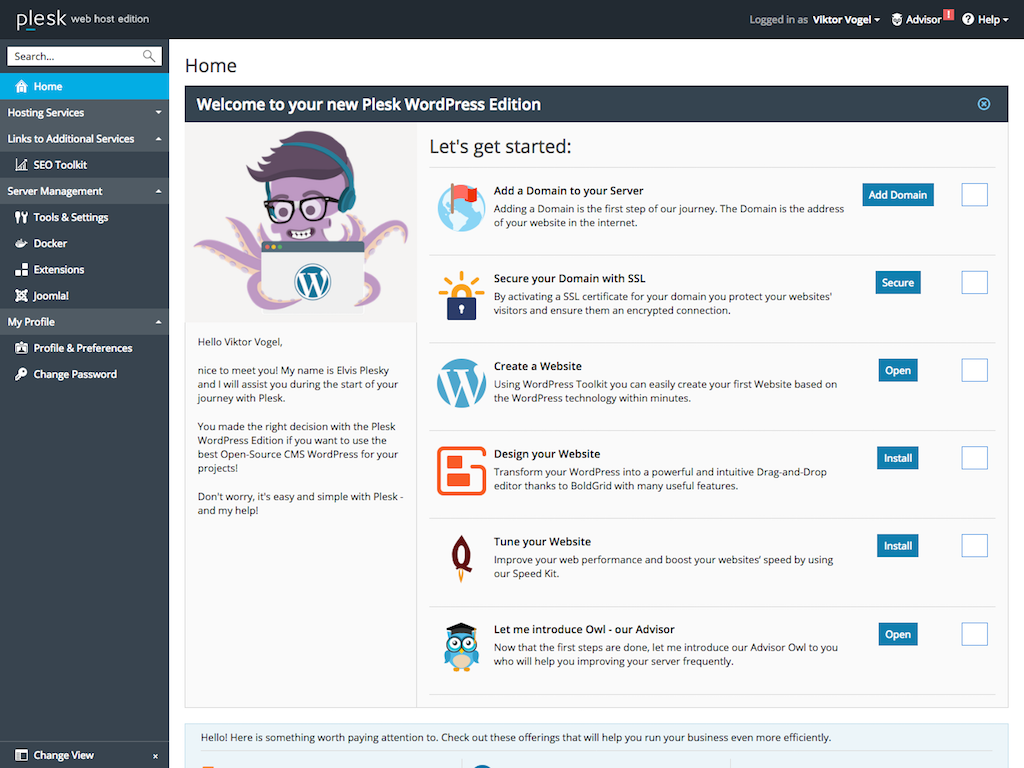Click the 'Hello Viktor Vogel,' greeting text
This screenshot has height=768, width=1024.
click(x=240, y=342)
